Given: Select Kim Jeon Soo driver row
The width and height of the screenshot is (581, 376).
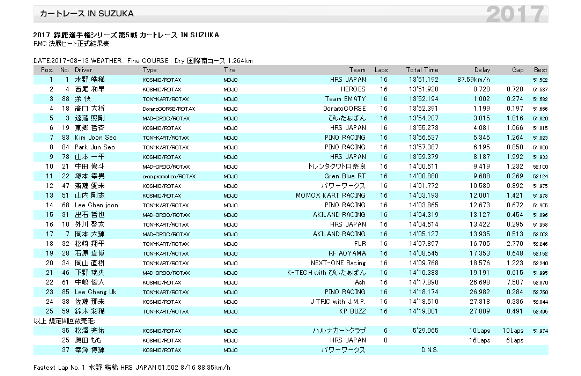Looking at the screenshot, I should point(290,137).
